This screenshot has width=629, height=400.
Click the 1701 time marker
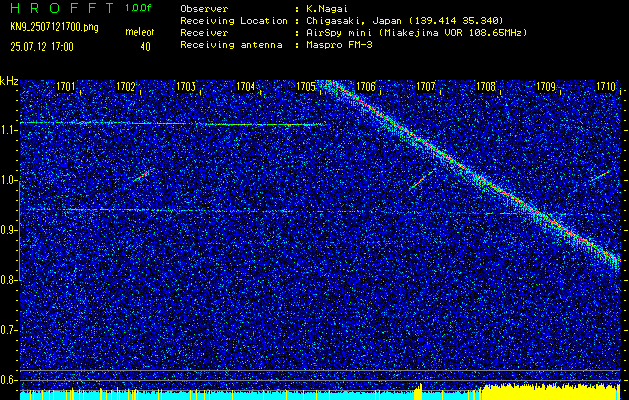pos(65,86)
